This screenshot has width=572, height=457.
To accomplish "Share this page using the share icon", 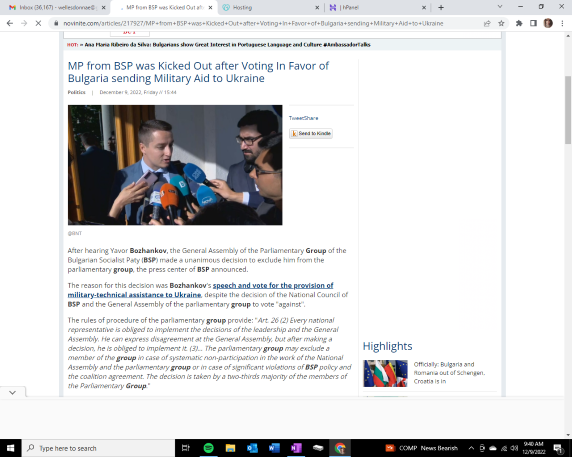I will tap(487, 23).
